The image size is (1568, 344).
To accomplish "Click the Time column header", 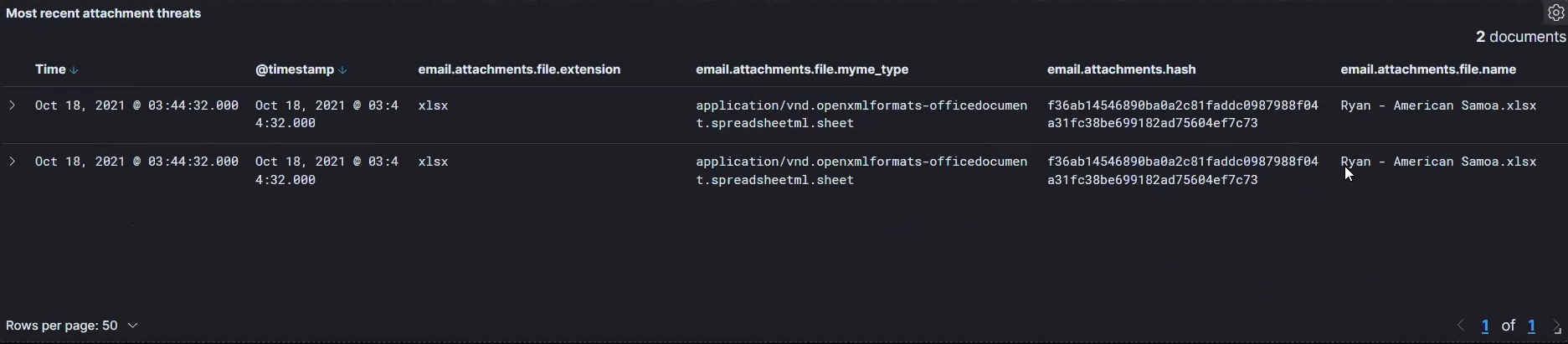I will [x=50, y=69].
